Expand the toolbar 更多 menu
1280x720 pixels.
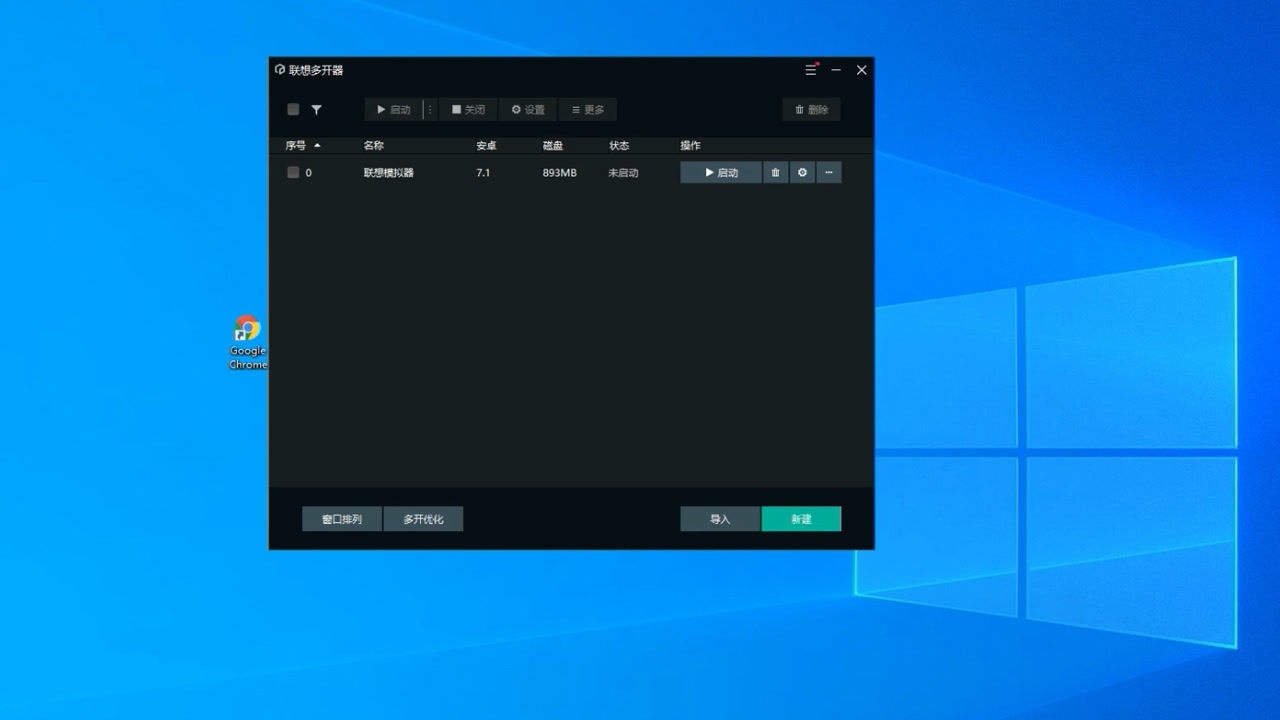pyautogui.click(x=588, y=110)
